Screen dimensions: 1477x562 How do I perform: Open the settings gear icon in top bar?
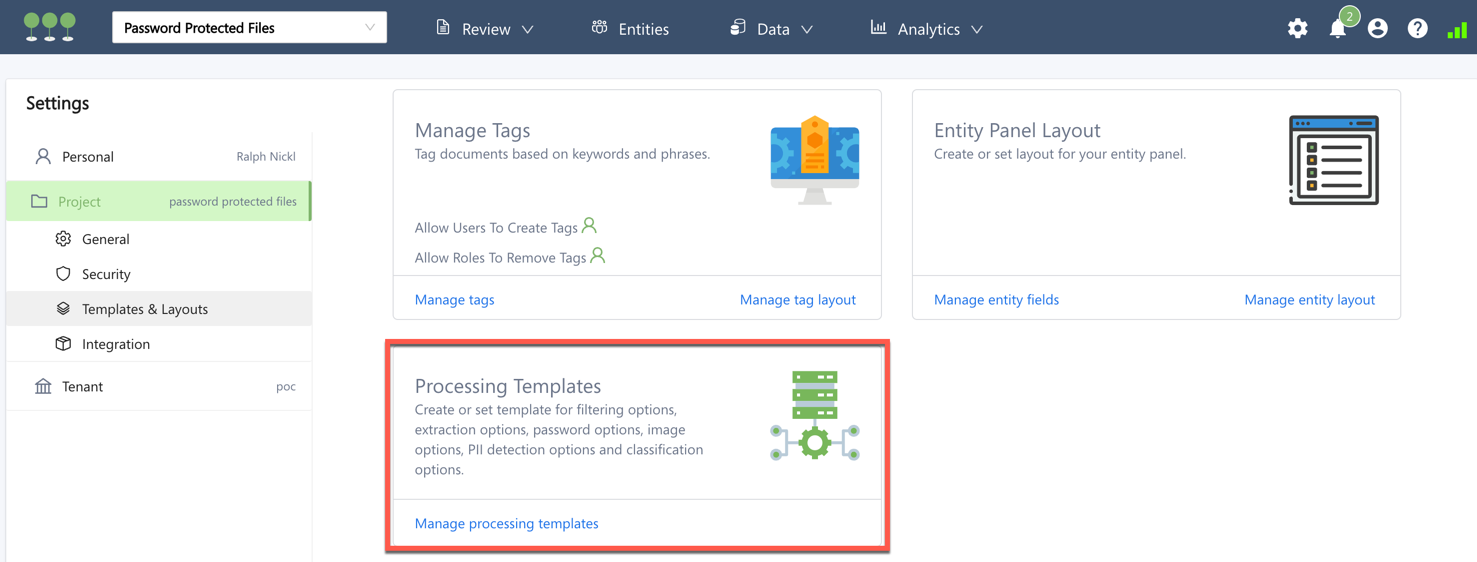point(1297,28)
